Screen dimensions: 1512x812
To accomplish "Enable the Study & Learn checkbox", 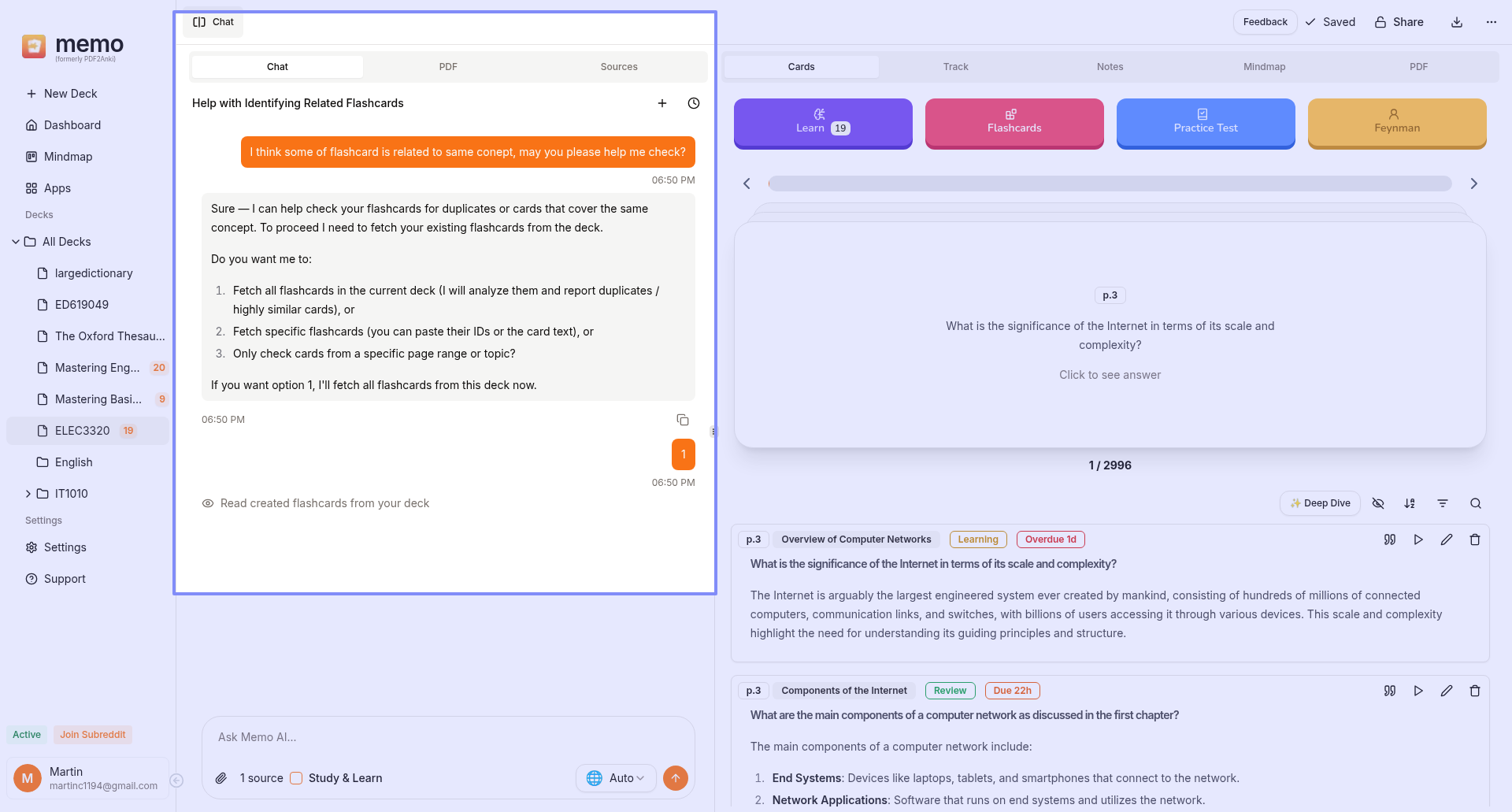I will pyautogui.click(x=296, y=778).
